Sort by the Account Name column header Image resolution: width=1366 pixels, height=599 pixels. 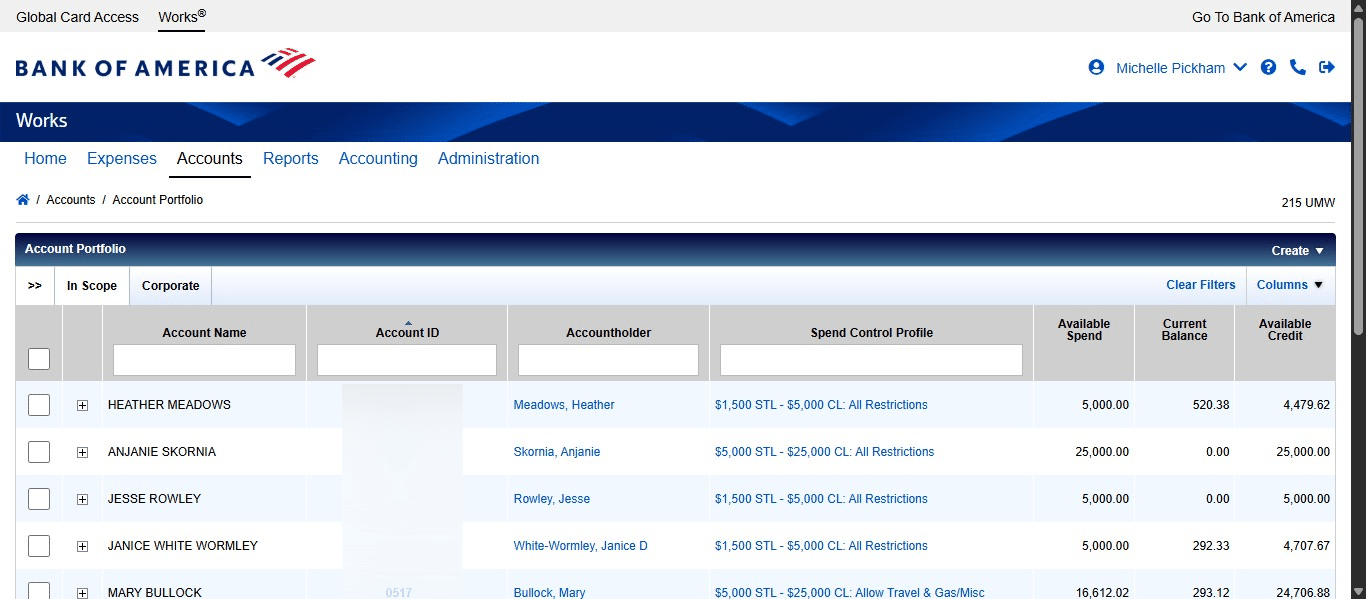pyautogui.click(x=204, y=333)
